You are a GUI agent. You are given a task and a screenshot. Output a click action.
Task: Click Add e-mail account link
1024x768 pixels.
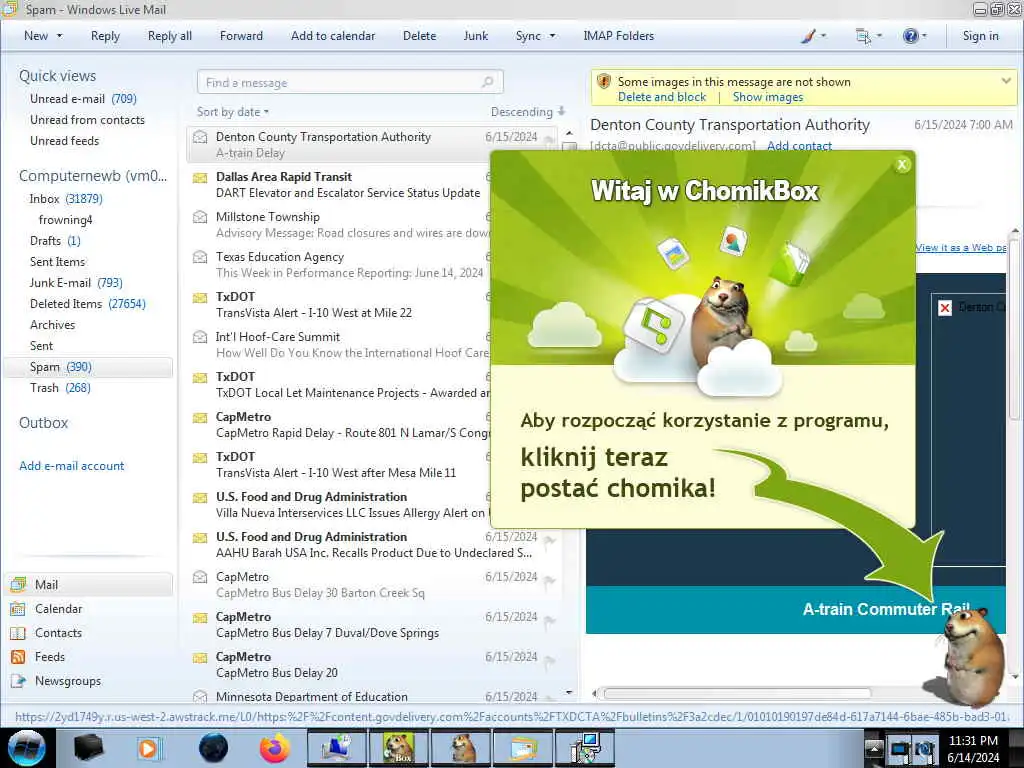coord(72,466)
